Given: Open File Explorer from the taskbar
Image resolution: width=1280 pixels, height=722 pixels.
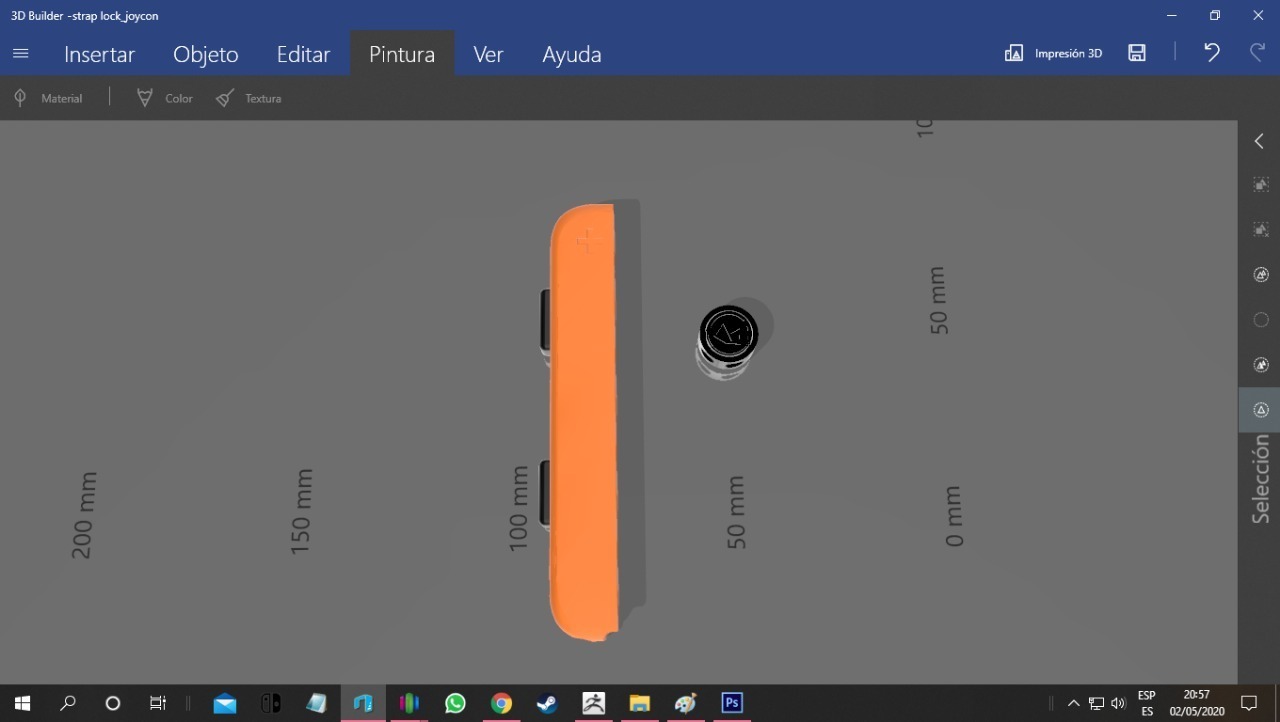Looking at the screenshot, I should tap(639, 703).
